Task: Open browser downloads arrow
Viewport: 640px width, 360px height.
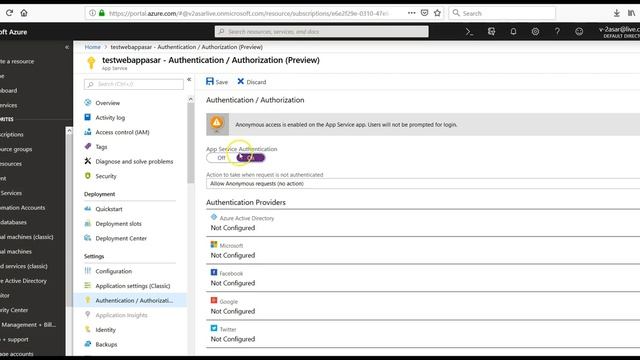Action: click(616, 13)
